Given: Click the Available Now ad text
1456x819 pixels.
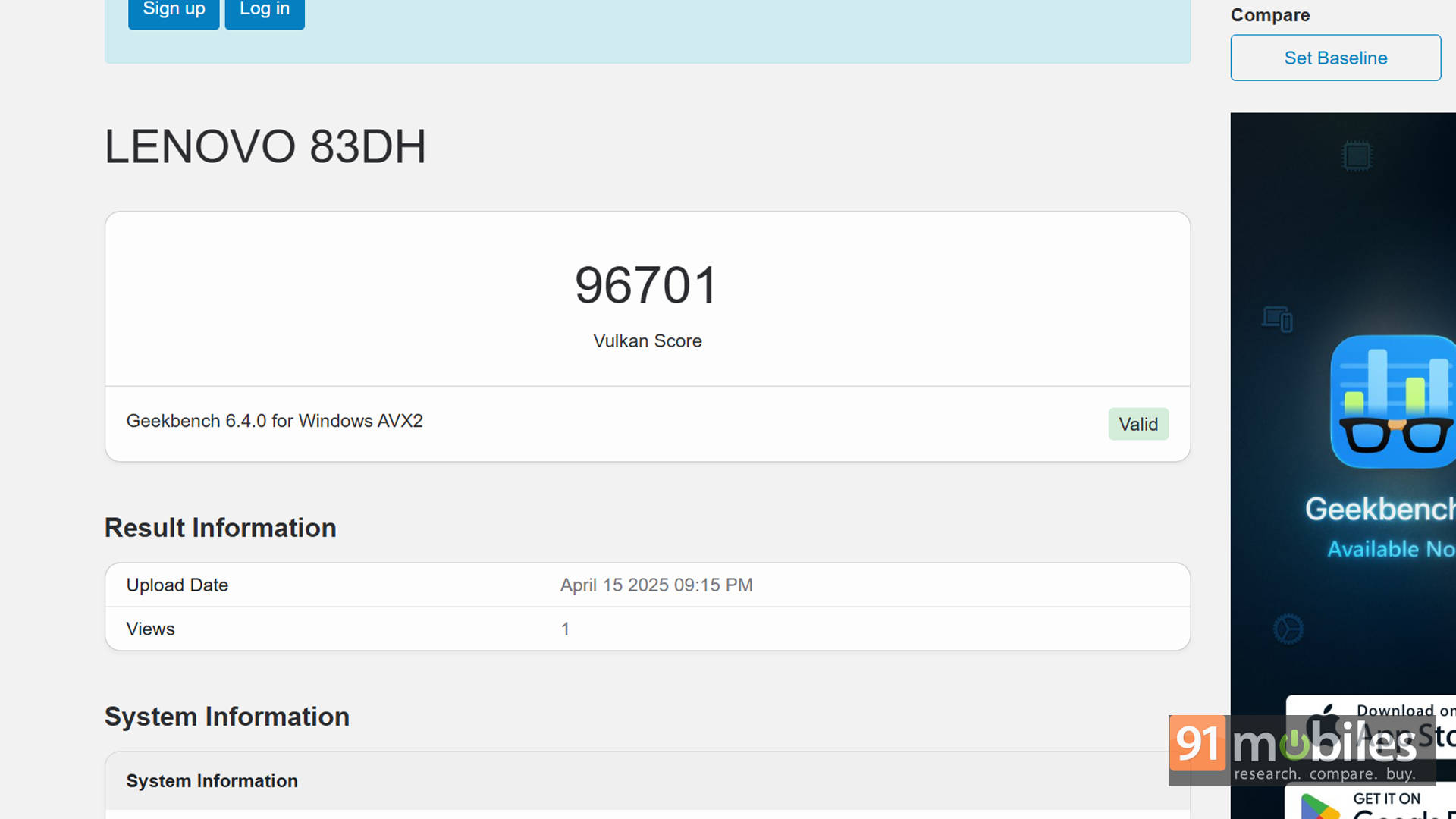Looking at the screenshot, I should pos(1391,549).
